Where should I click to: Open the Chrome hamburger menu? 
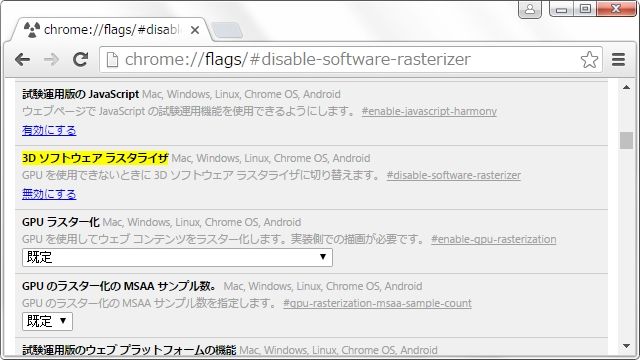coord(618,60)
